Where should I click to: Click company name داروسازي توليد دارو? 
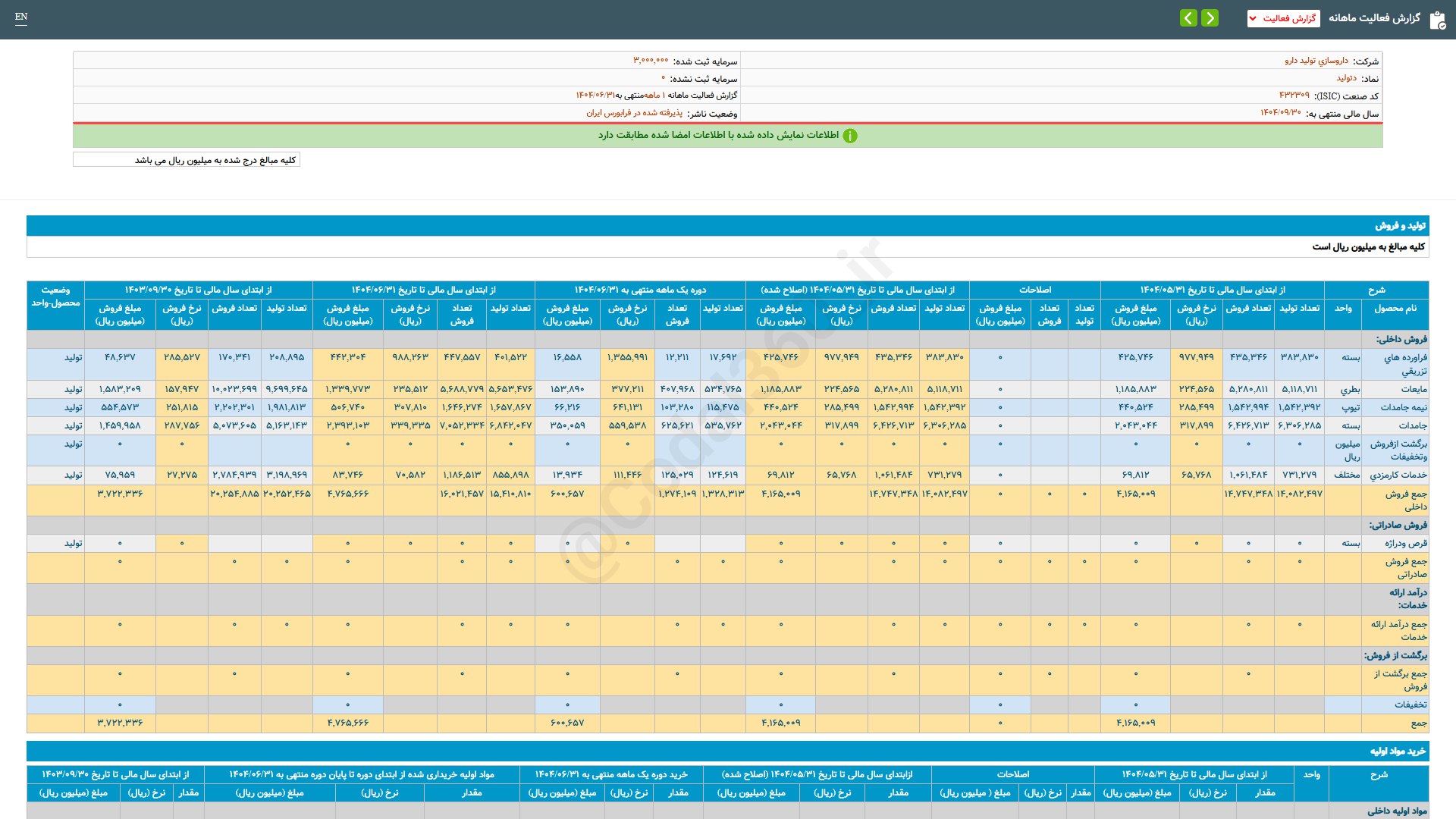point(1316,61)
